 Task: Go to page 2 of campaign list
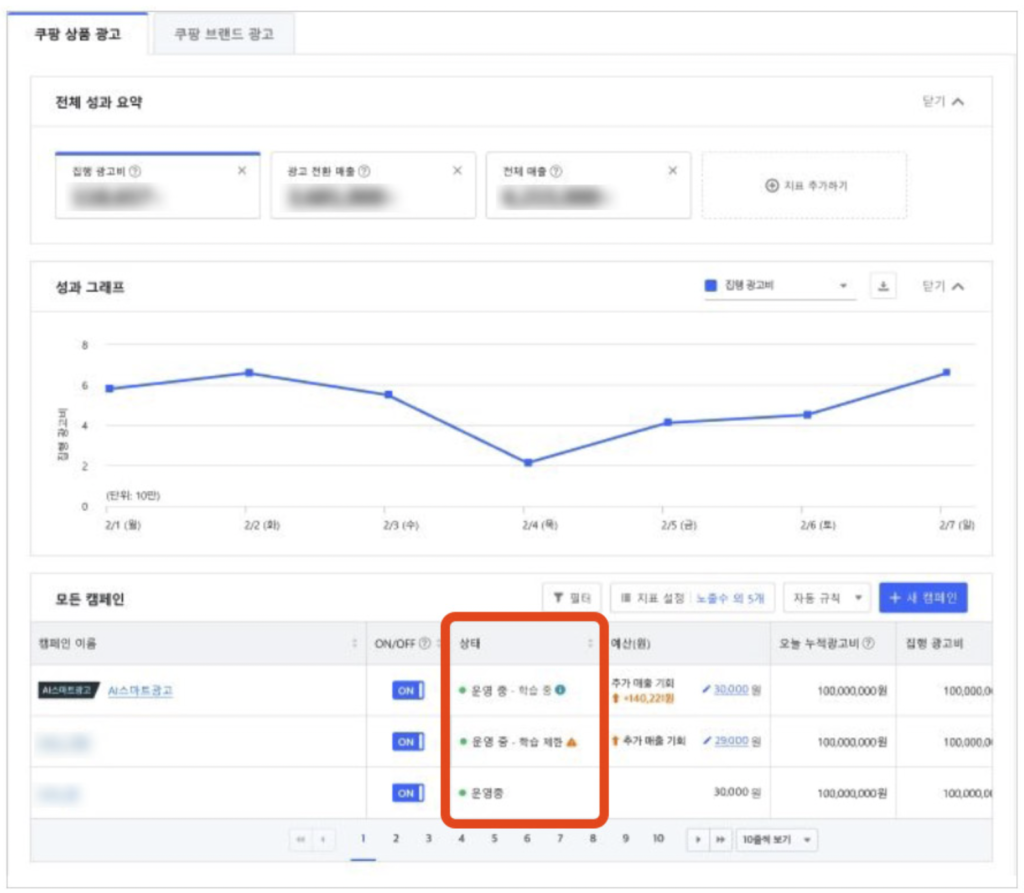point(396,839)
